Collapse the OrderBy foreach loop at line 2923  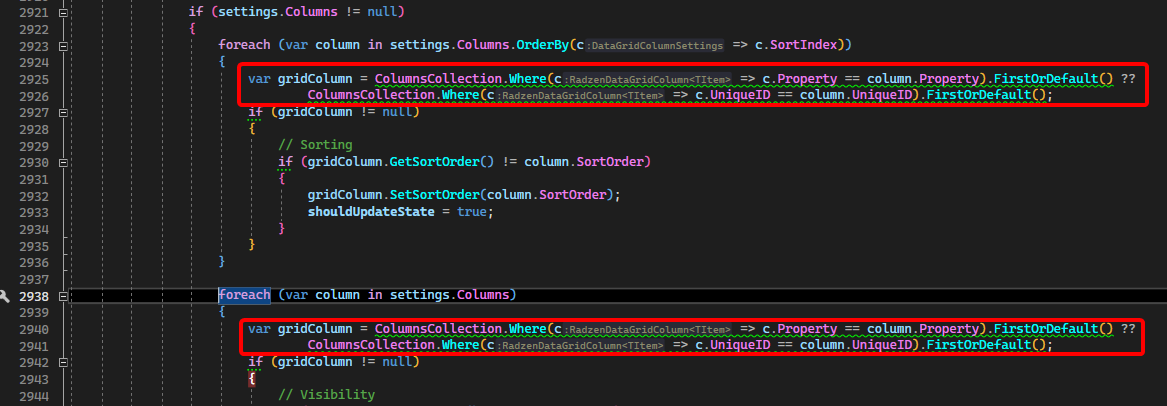tap(64, 46)
